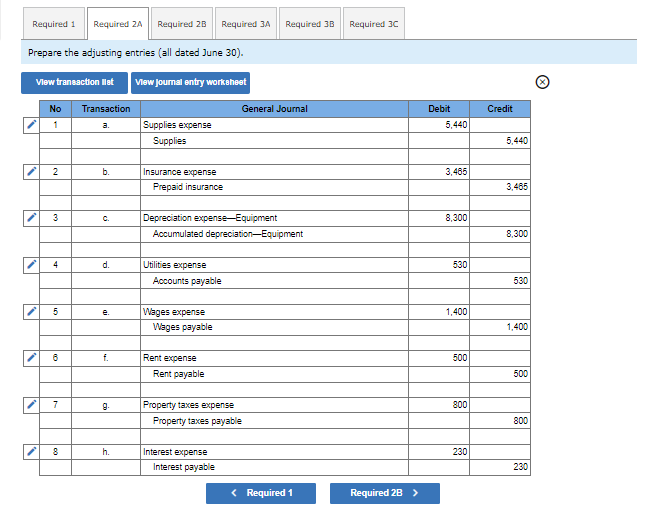Edit journal entry 4 with the pencil icon
Viewport: 659px width, 511px height.
32,265
